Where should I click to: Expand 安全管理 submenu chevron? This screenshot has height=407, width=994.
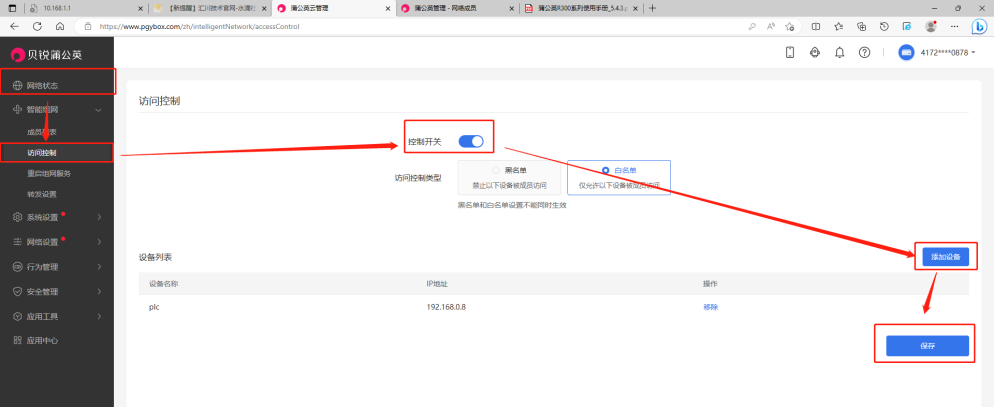pyautogui.click(x=100, y=292)
